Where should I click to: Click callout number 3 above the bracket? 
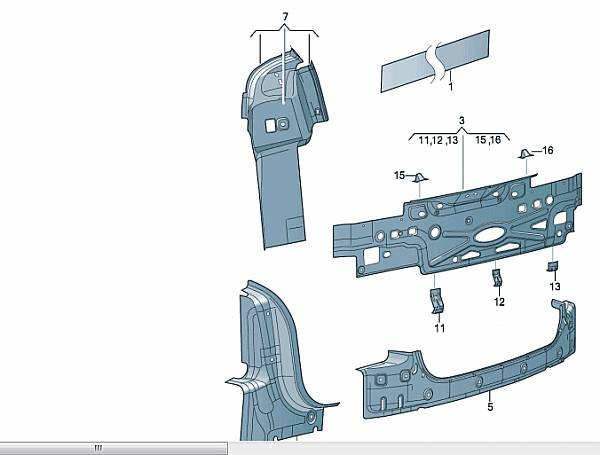click(x=461, y=121)
